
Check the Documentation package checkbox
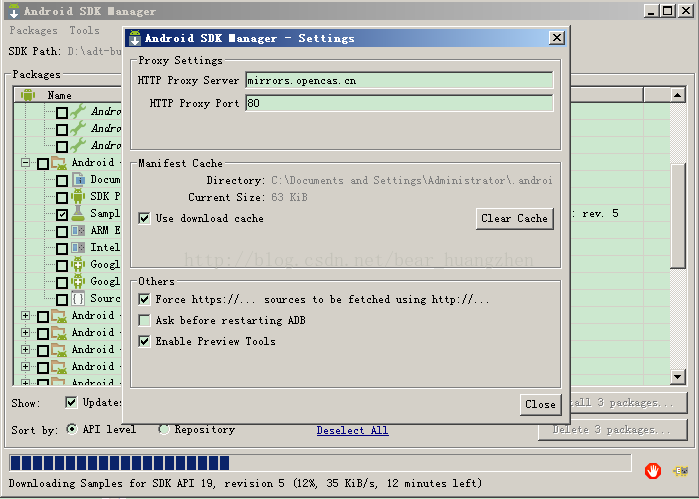pyautogui.click(x=62, y=180)
